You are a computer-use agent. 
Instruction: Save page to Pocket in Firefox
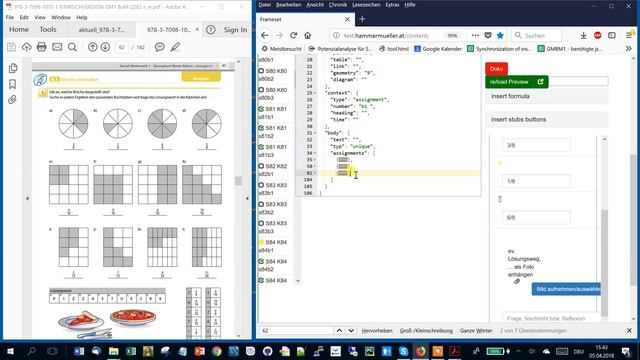tap(488, 36)
